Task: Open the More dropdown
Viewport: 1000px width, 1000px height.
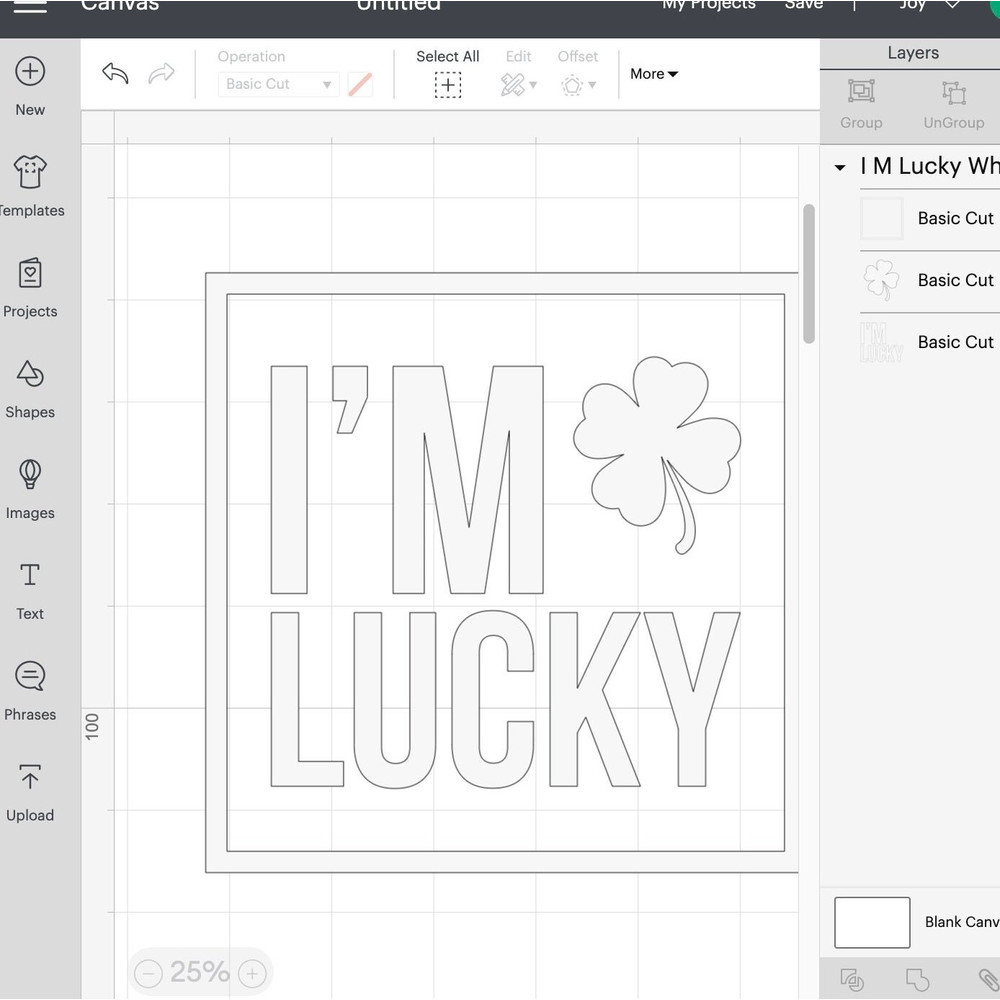Action: [654, 73]
